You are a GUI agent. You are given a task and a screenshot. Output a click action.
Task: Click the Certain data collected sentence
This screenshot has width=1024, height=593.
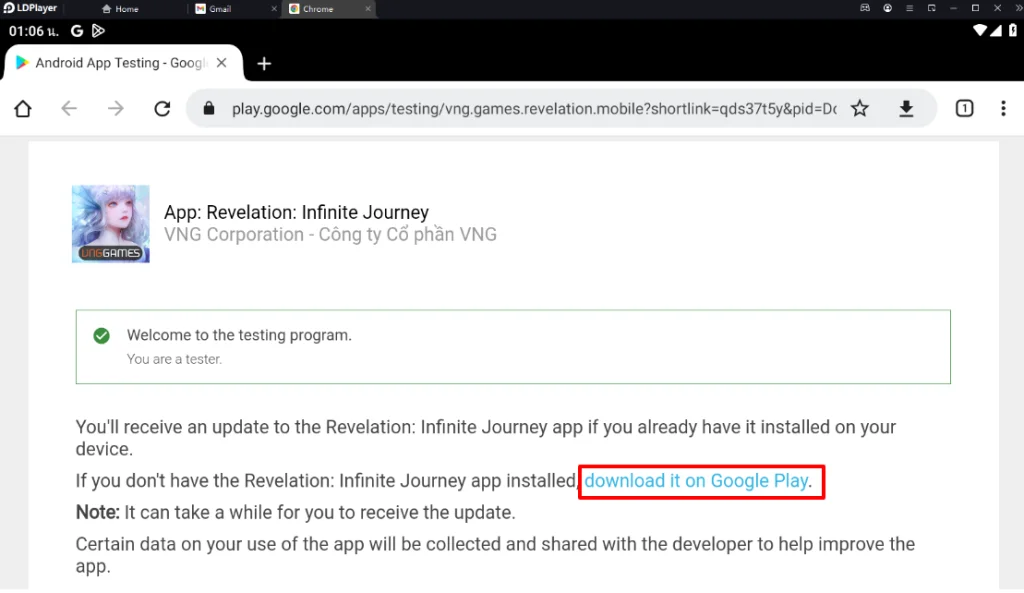(x=495, y=555)
